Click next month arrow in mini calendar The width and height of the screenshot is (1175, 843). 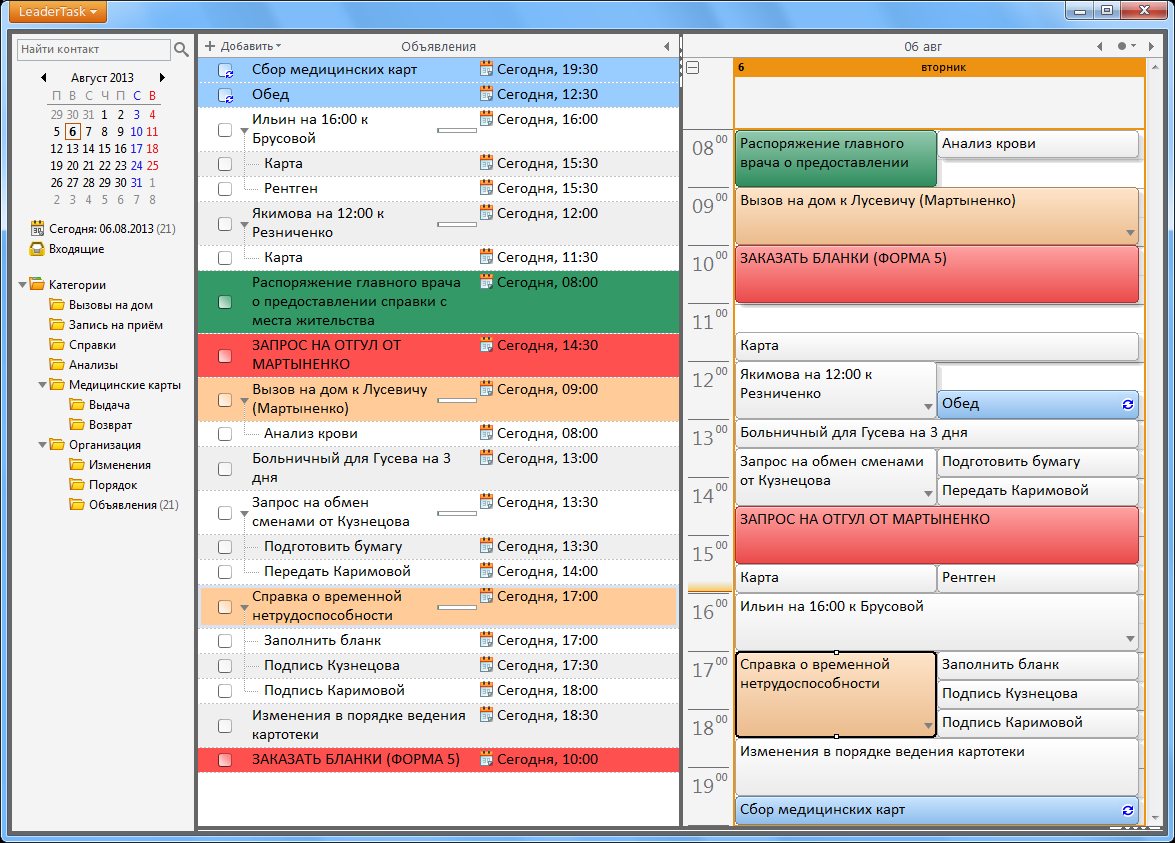click(x=162, y=77)
